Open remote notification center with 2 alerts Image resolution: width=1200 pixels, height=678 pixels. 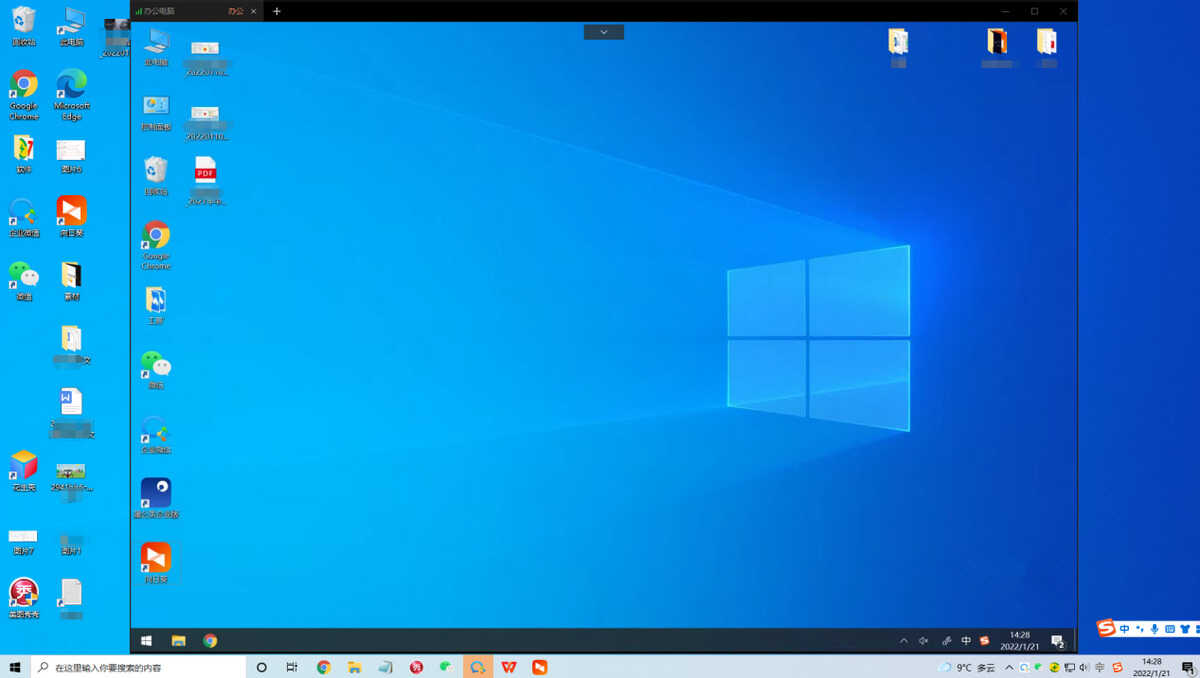[x=1057, y=641]
